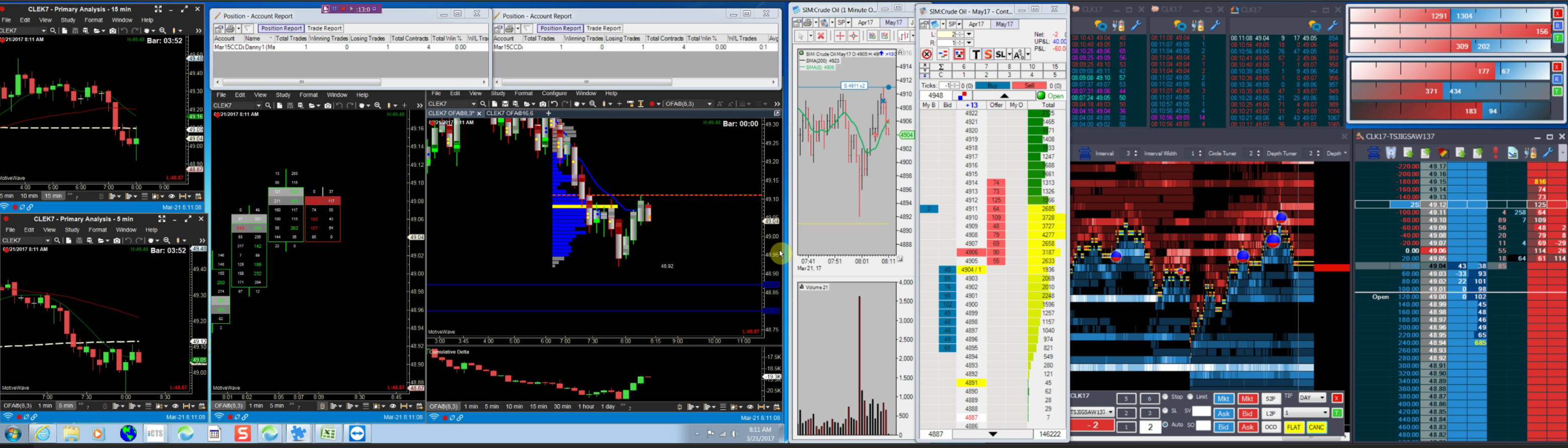Image resolution: width=1568 pixels, height=448 pixels.
Task: Pause the screen recording in purple toolbar
Action: point(334,9)
